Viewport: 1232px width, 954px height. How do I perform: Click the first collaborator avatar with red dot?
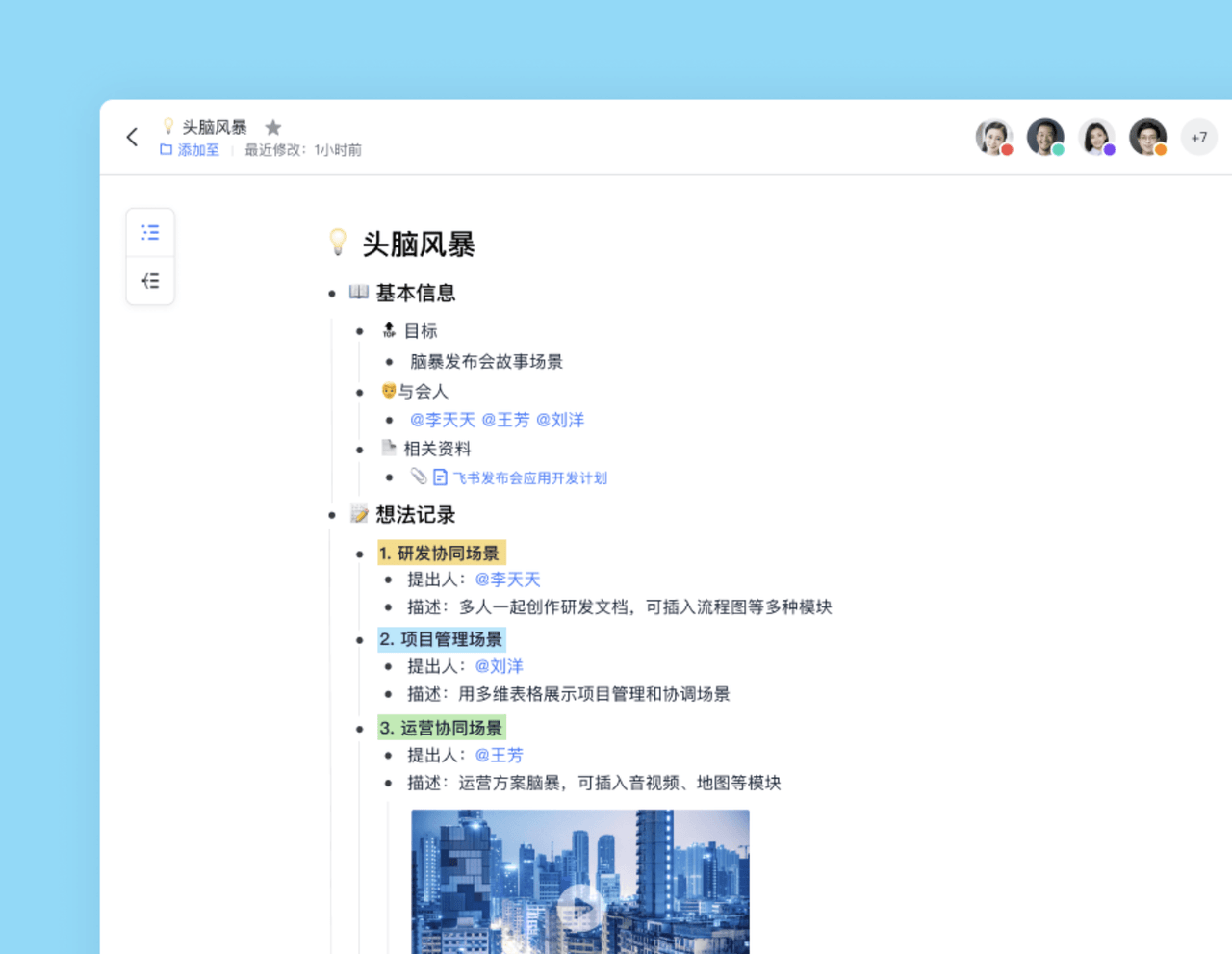tap(993, 138)
